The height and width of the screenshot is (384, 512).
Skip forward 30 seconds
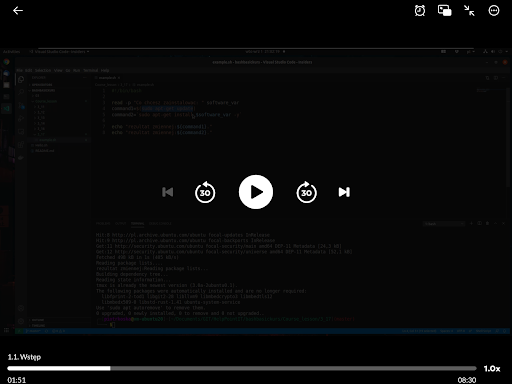(x=306, y=192)
